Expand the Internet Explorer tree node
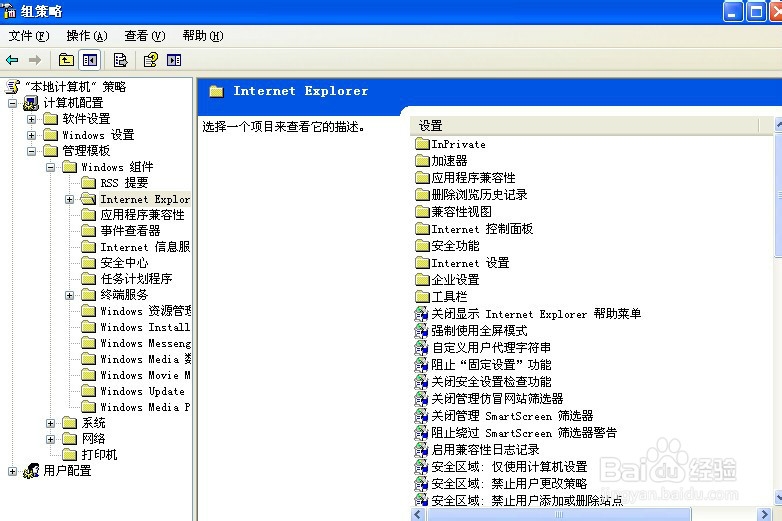 pyautogui.click(x=69, y=199)
